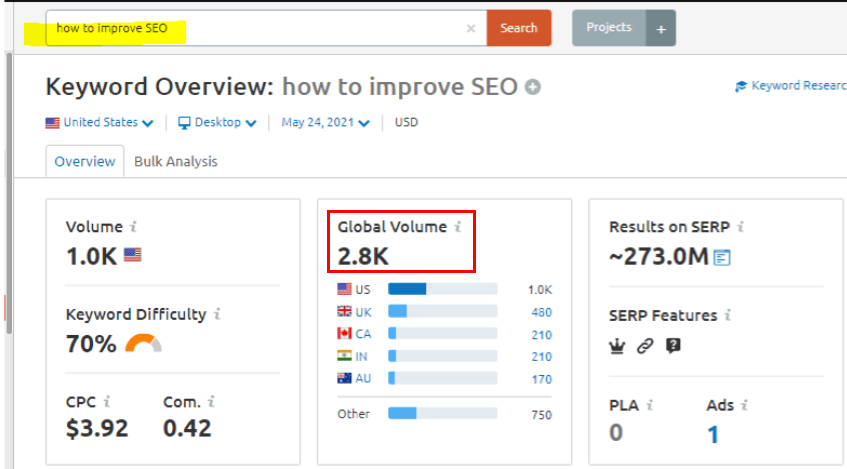Click the clear (x) icon in search box
The width and height of the screenshot is (847, 469).
(471, 29)
